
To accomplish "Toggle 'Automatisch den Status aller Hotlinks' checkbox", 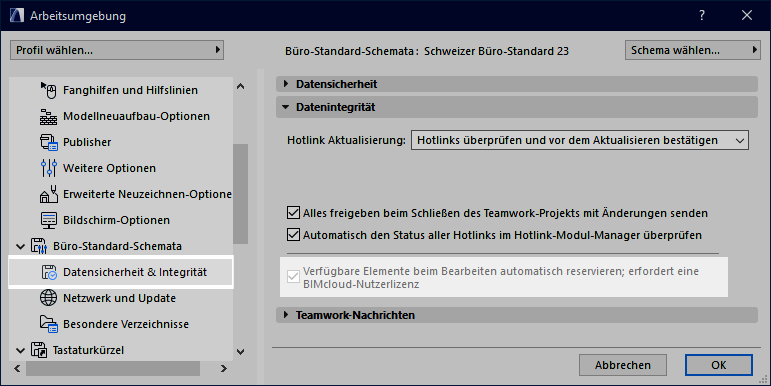I will click(x=293, y=235).
